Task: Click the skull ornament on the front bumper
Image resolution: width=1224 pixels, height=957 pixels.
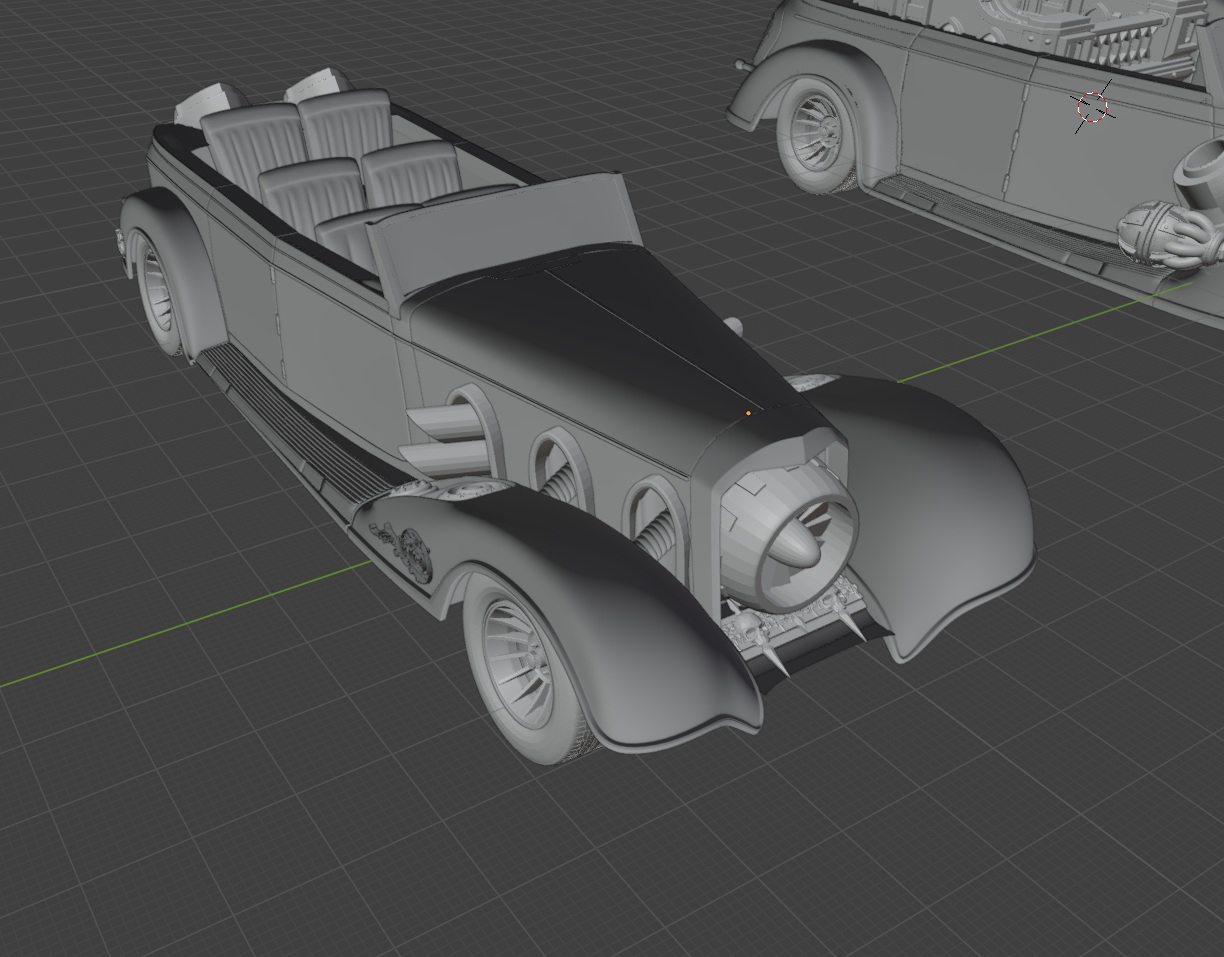Action: tap(748, 629)
